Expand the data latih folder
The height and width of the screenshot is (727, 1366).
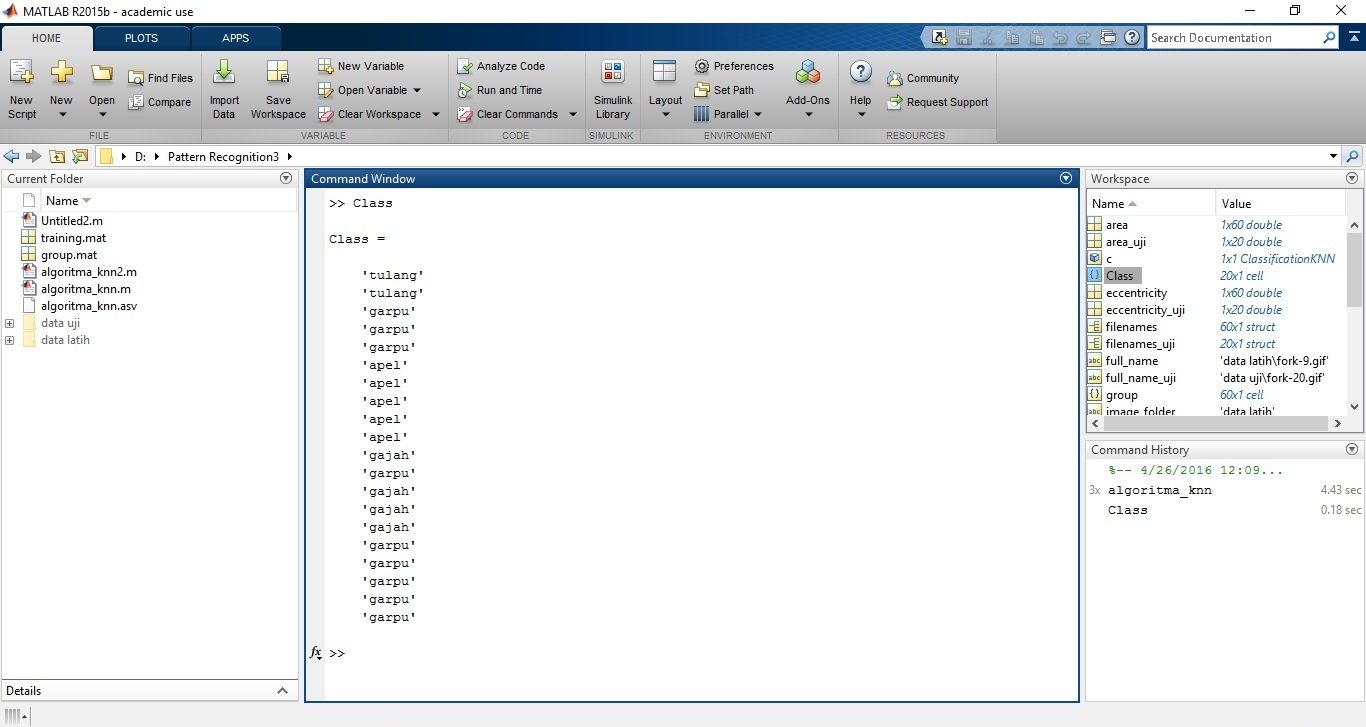pos(10,340)
